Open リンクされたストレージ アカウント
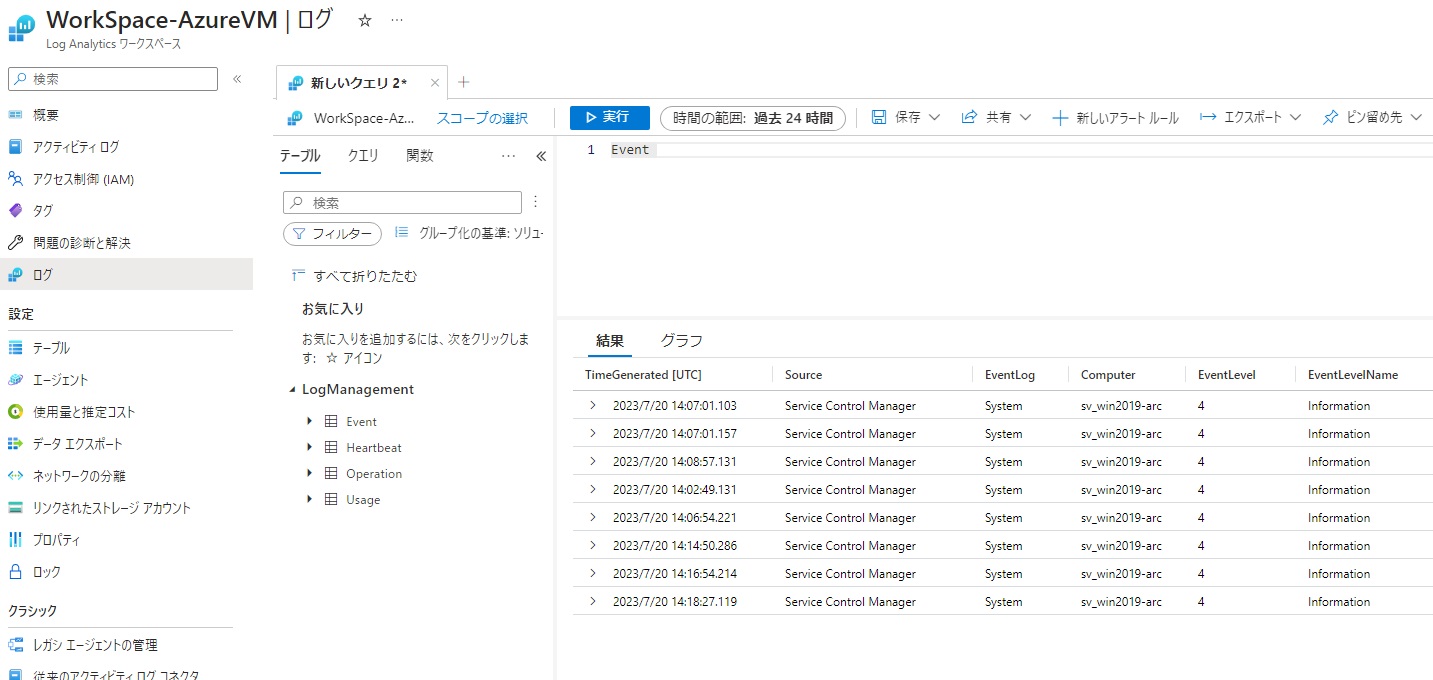This screenshot has height=680, width=1433. coord(112,508)
